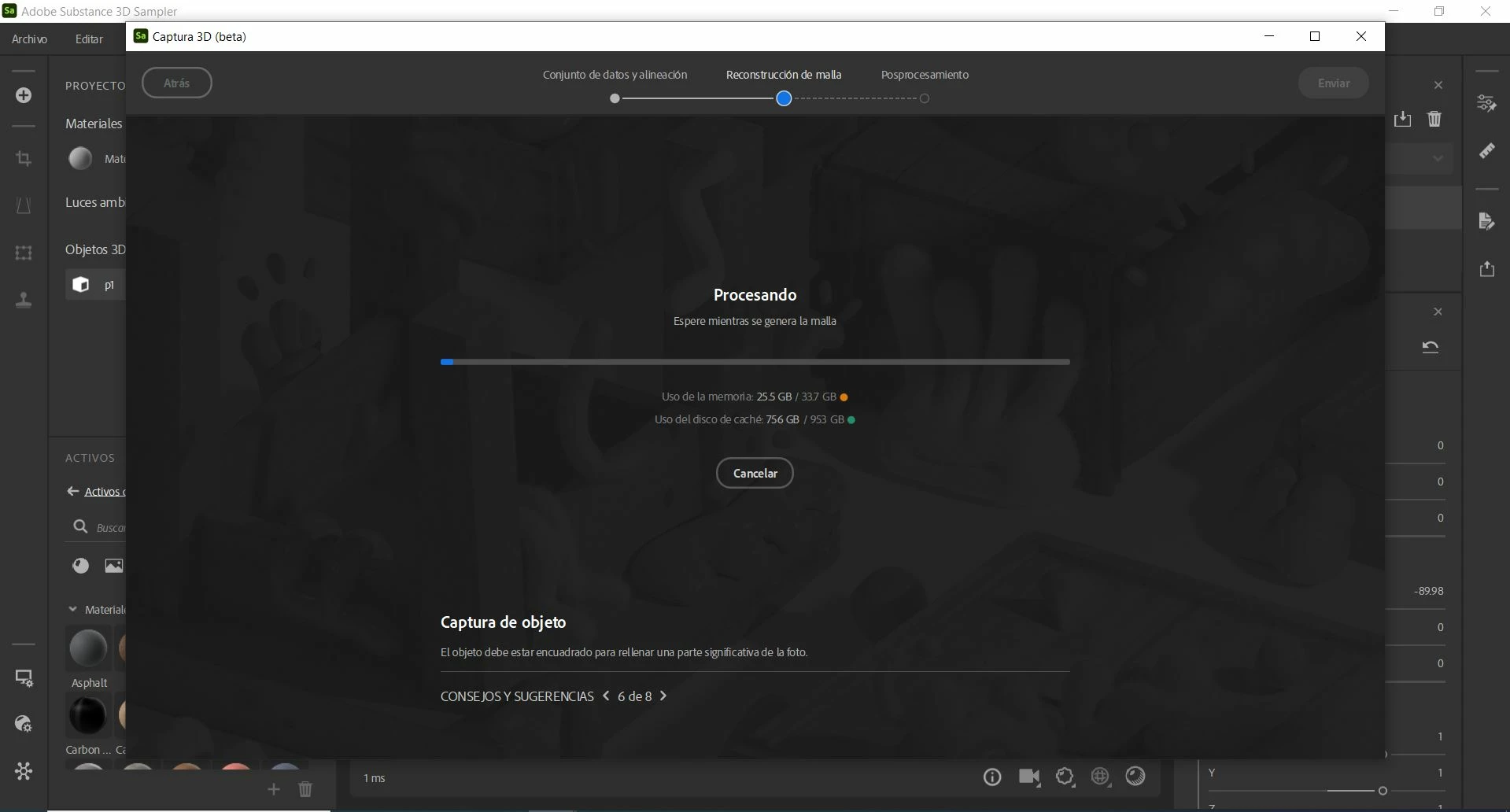Screen dimensions: 1510x812
Task: Open the camera settings icon in viewport bar
Action: click(x=1029, y=777)
